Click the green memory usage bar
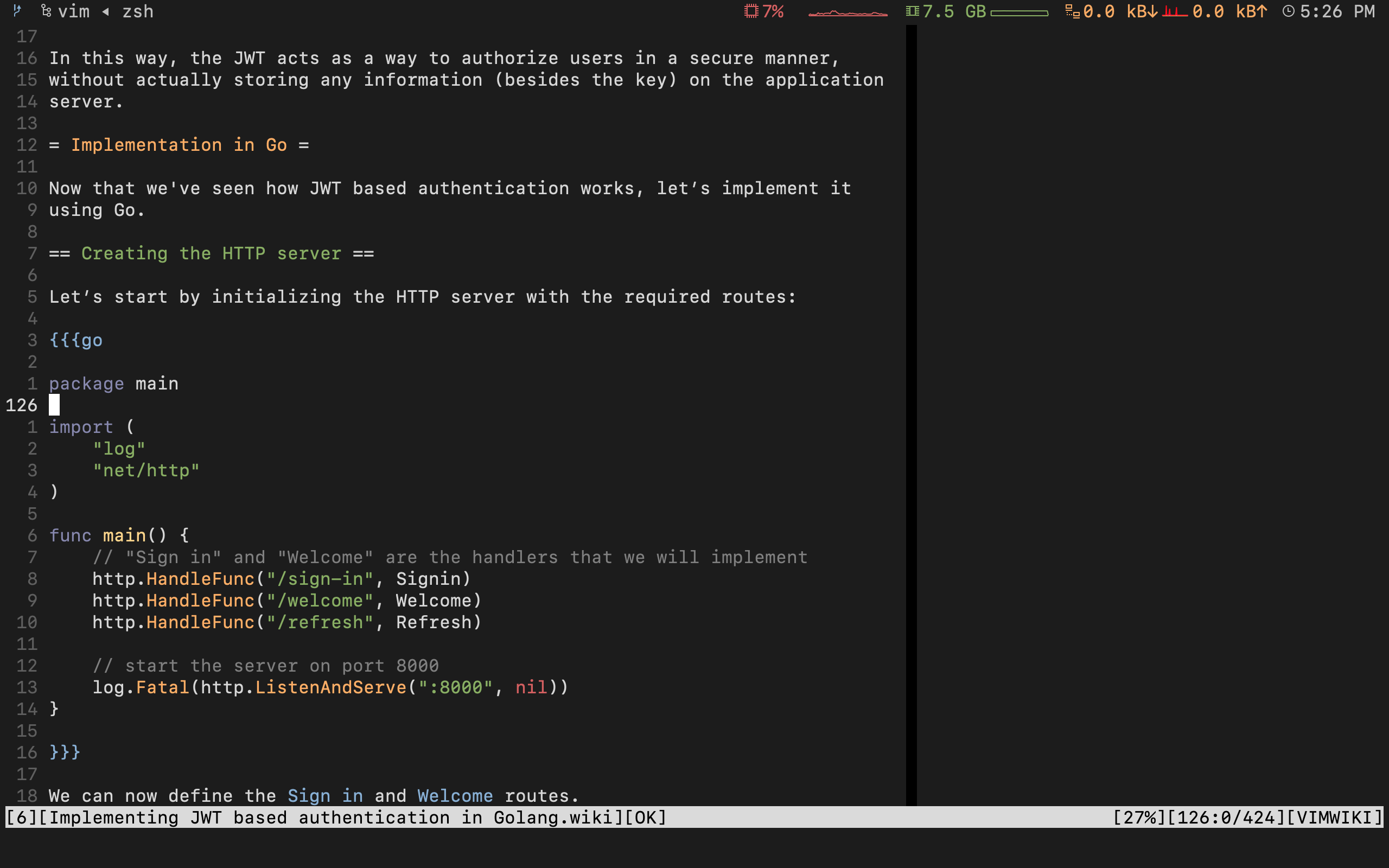This screenshot has height=868, width=1389. click(x=1020, y=13)
